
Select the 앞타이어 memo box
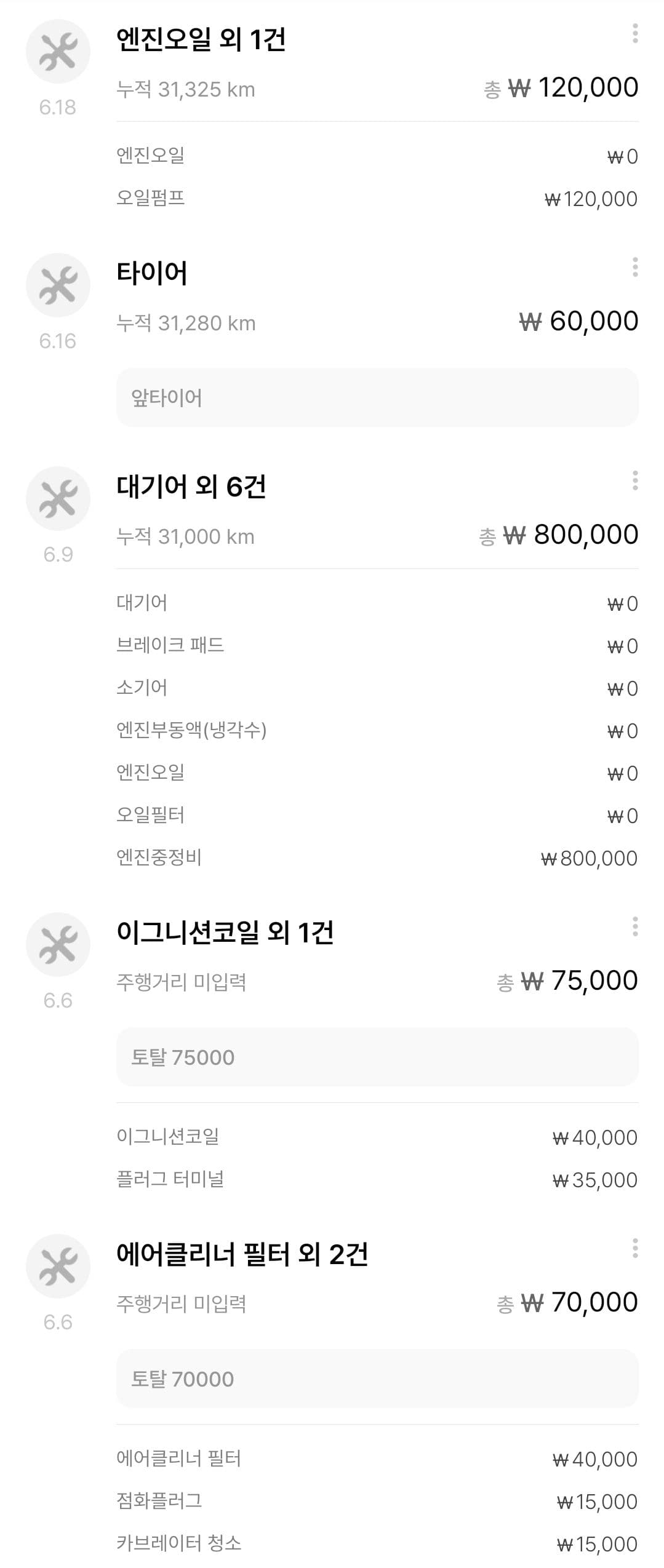click(x=377, y=398)
